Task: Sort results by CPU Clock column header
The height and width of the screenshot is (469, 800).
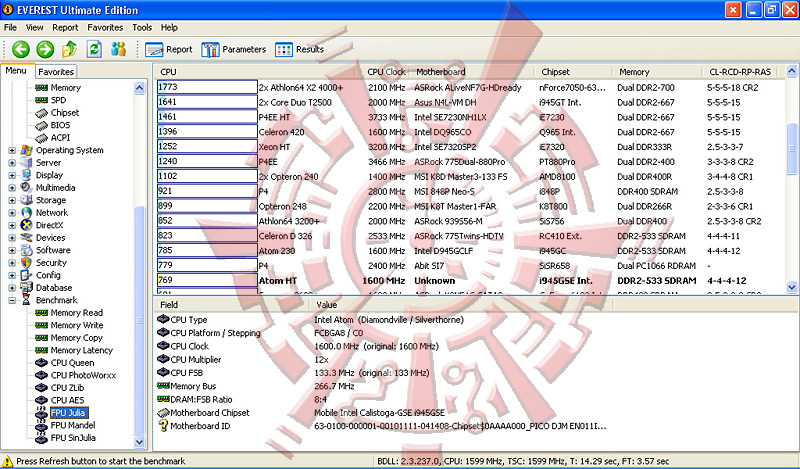Action: click(x=386, y=72)
